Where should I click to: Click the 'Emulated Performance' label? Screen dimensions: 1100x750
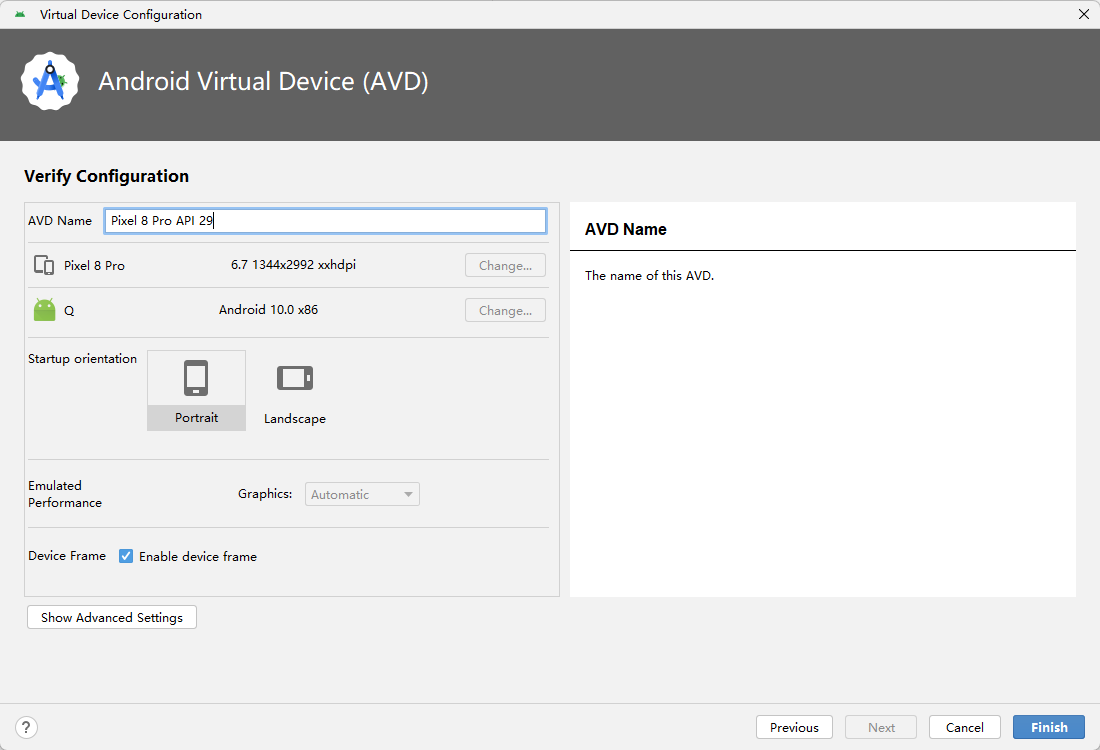pyautogui.click(x=65, y=494)
